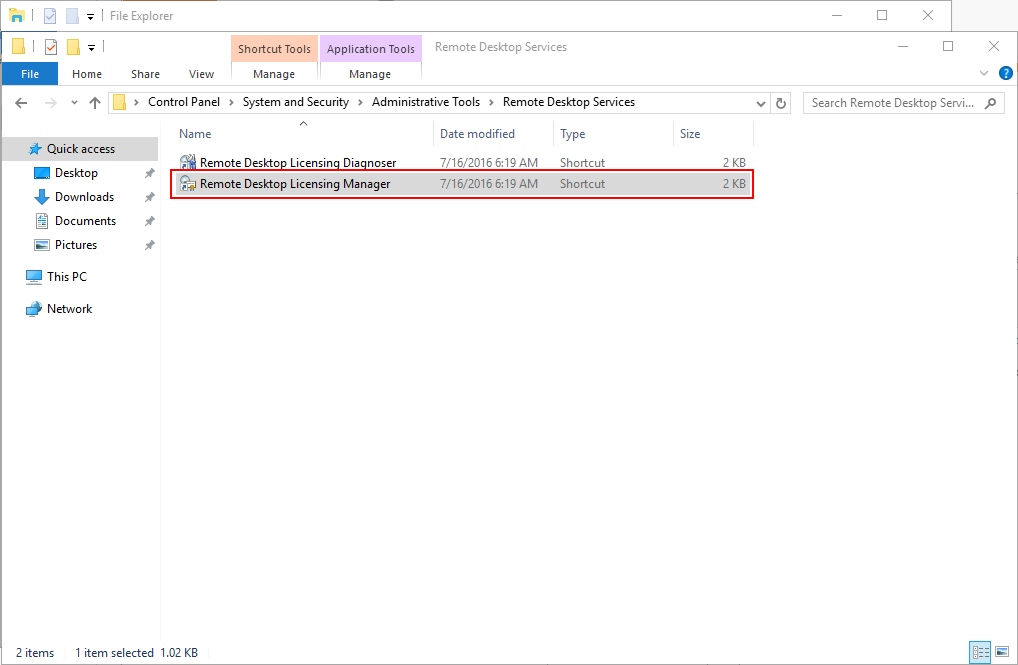Unpin Downloads using its pin icon
This screenshot has height=665, width=1018.
pos(149,197)
